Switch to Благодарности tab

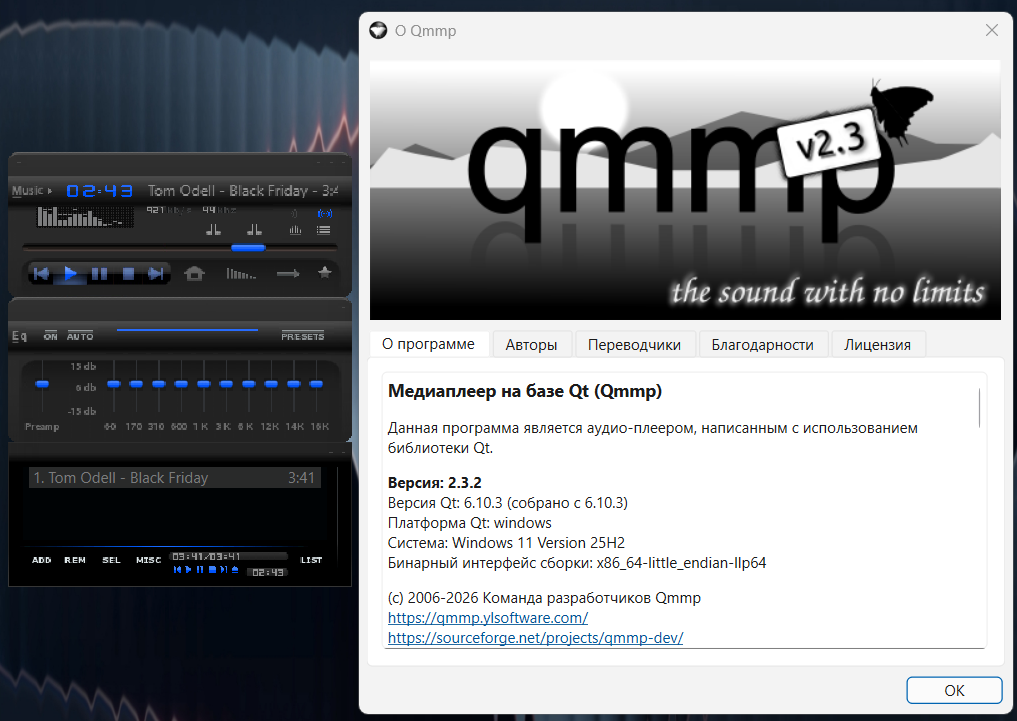(x=762, y=345)
